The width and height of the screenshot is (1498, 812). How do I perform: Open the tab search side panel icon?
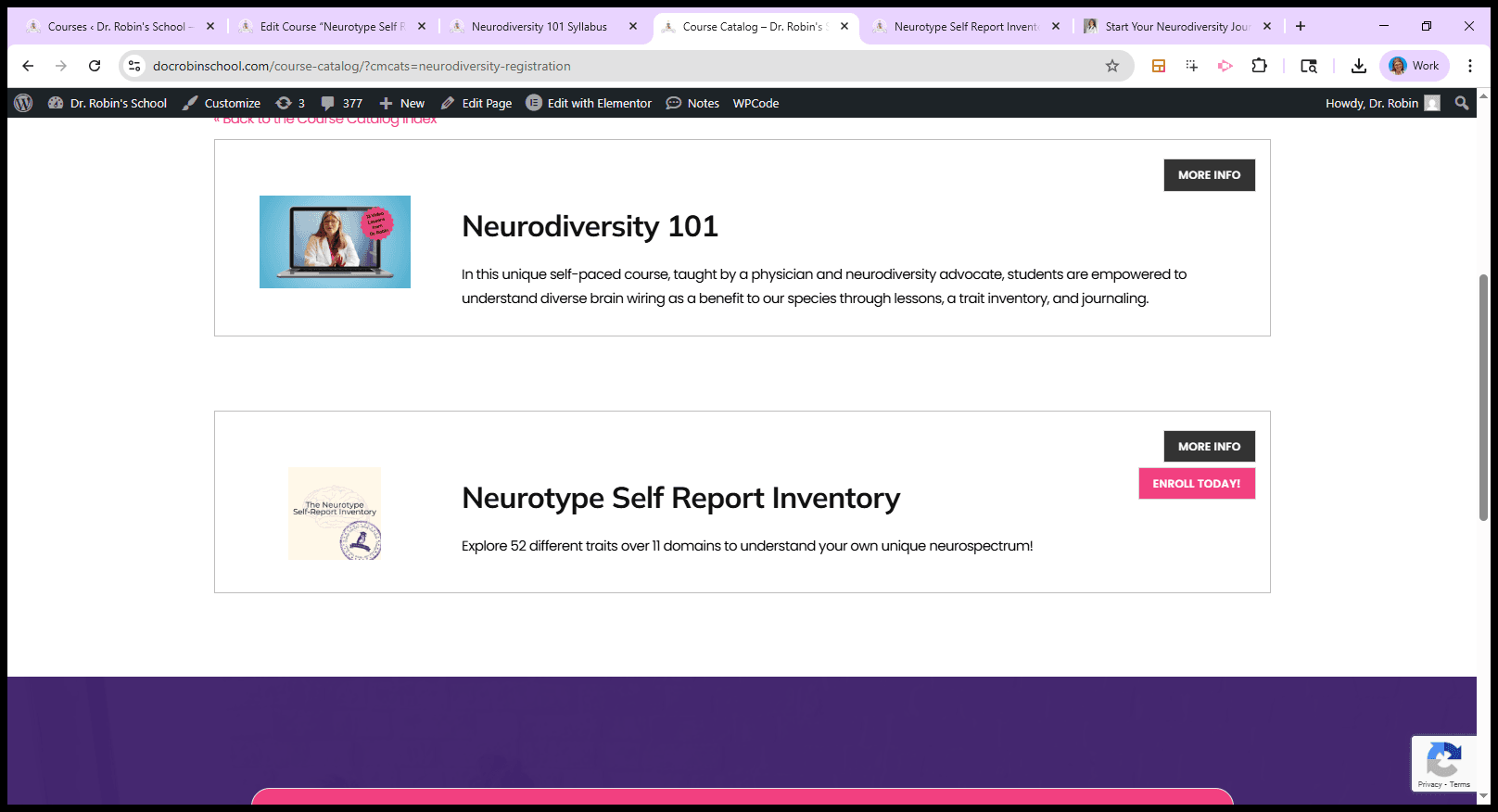tap(1309, 66)
